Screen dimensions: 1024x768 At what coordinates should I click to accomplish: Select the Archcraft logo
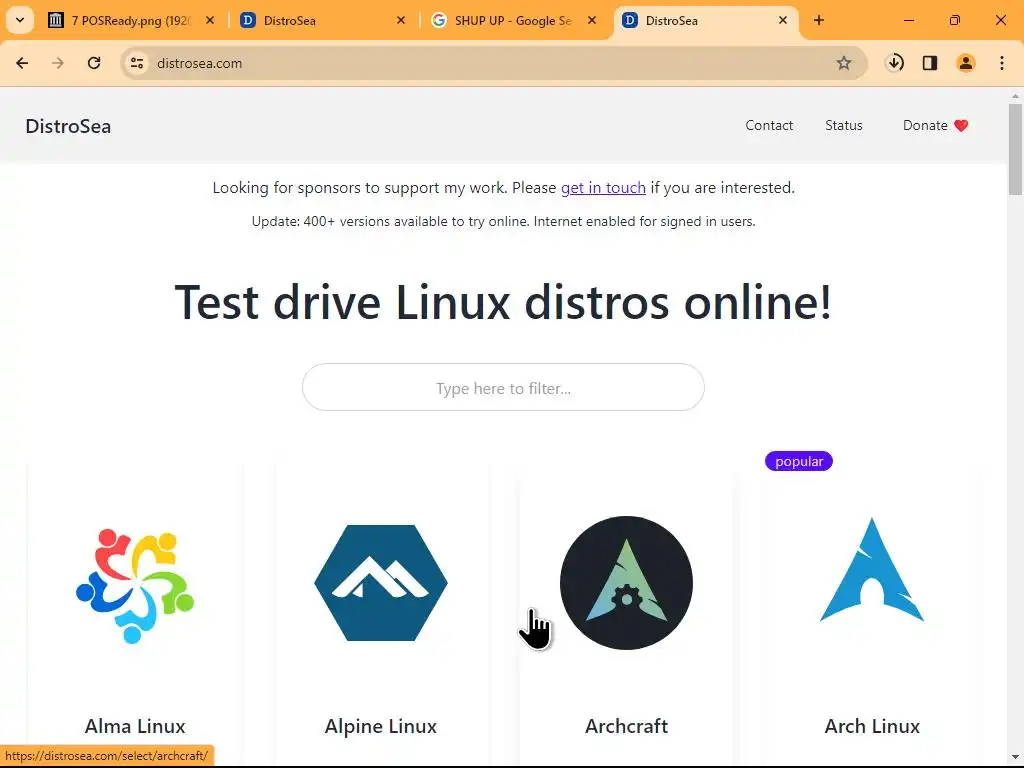tap(626, 583)
